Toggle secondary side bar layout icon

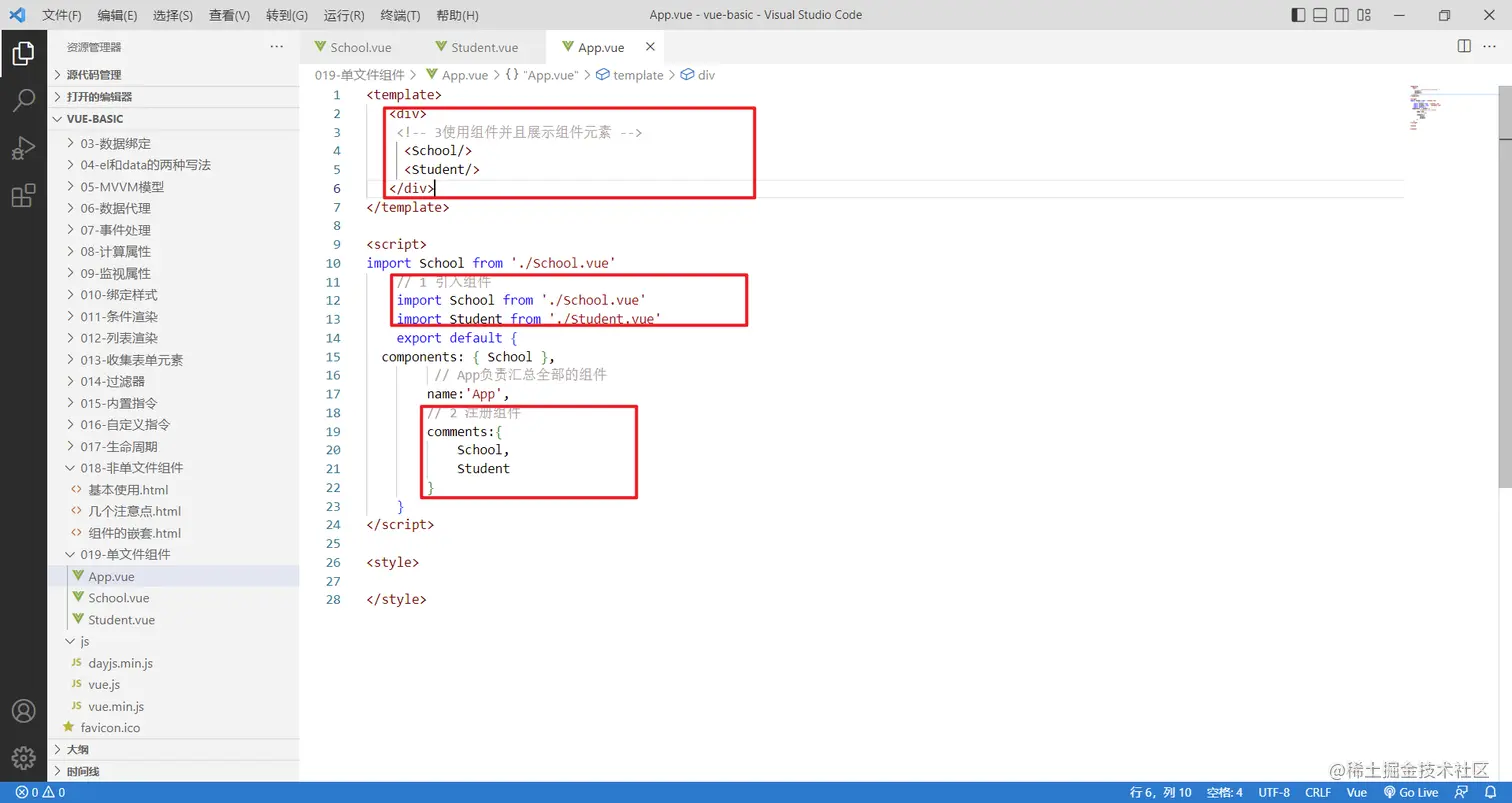tap(1342, 15)
